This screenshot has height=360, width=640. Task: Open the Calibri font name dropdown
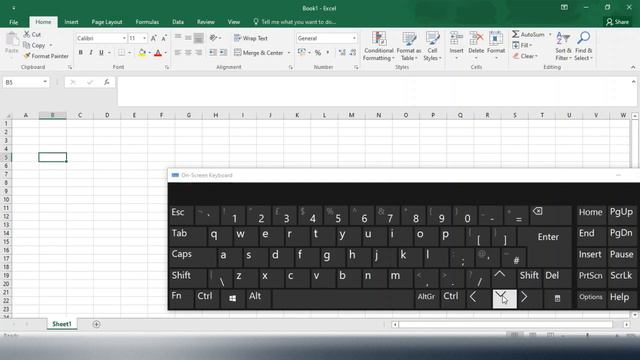[124, 38]
